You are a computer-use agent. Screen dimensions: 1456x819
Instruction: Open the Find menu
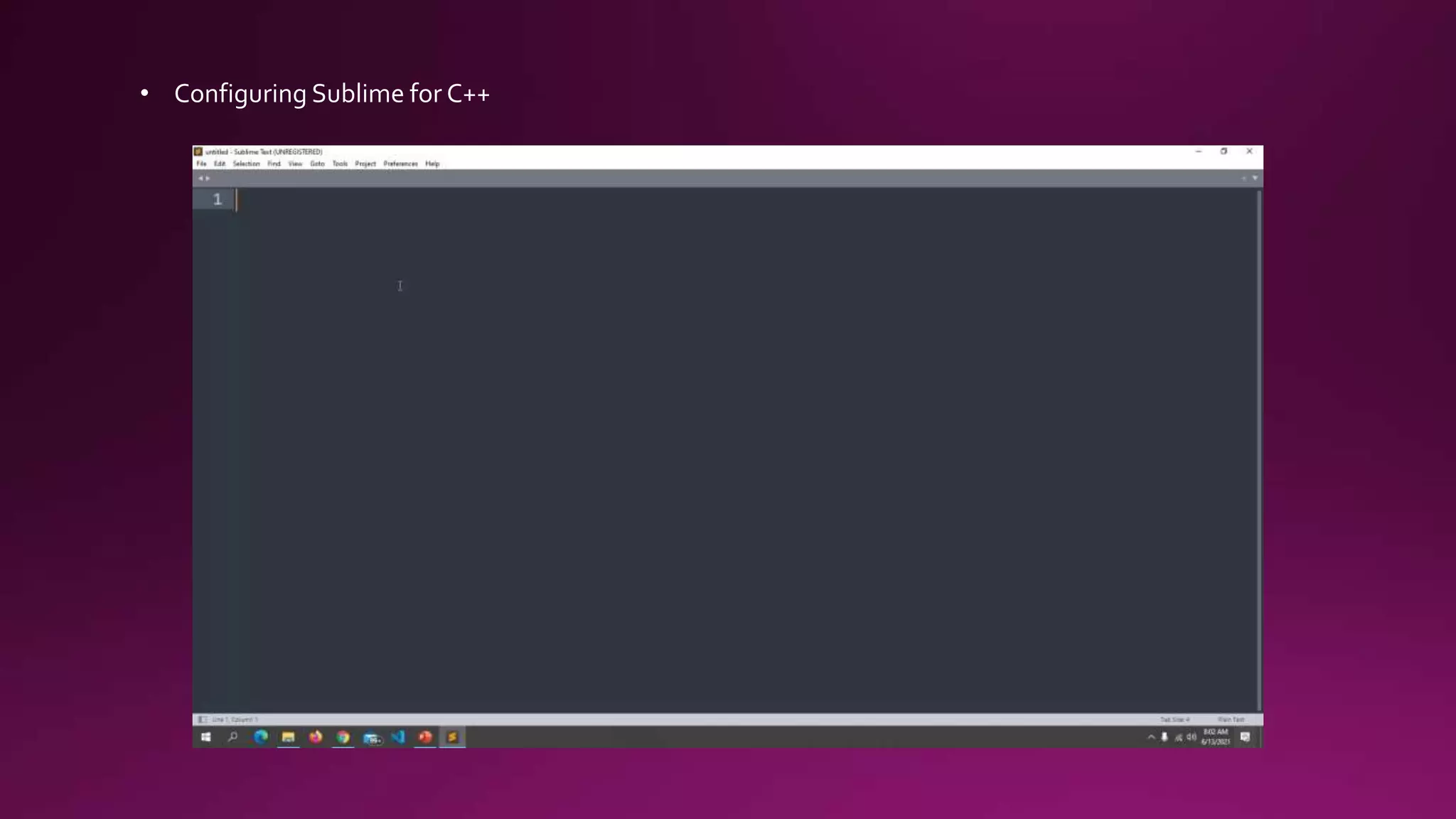click(274, 164)
